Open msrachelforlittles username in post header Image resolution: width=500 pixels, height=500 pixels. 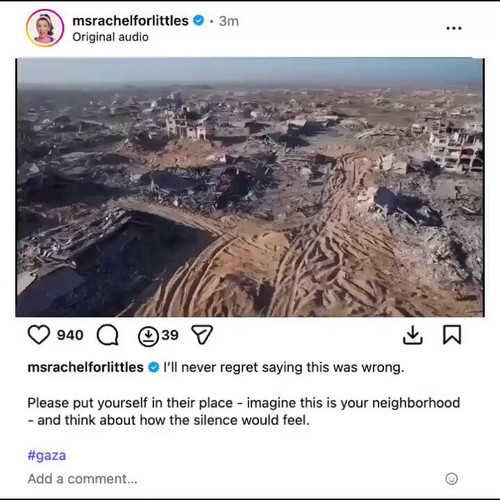130,21
